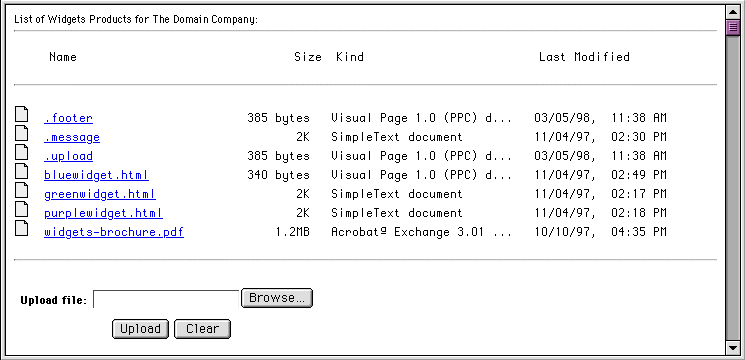Open the purplewidget.html link
Screen dimensions: 745x360
104,213
